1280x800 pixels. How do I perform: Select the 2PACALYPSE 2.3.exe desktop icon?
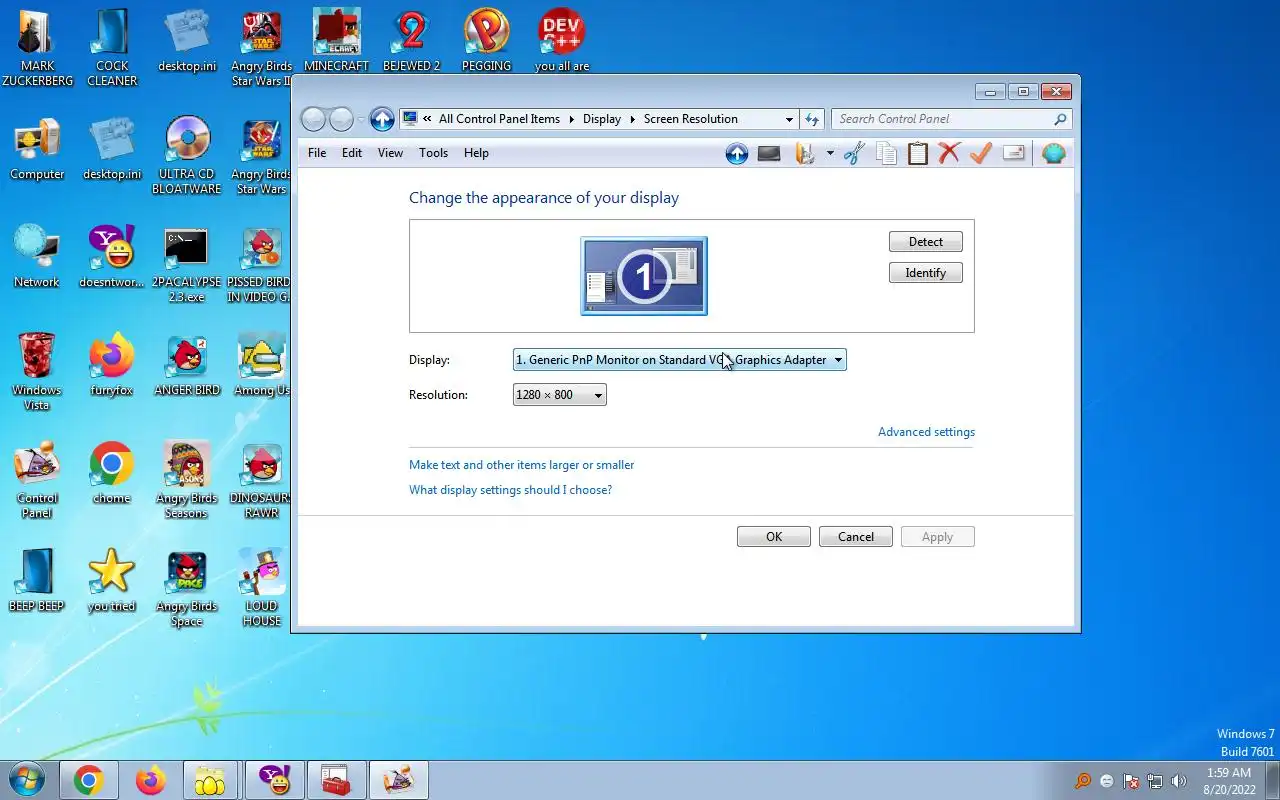point(187,265)
